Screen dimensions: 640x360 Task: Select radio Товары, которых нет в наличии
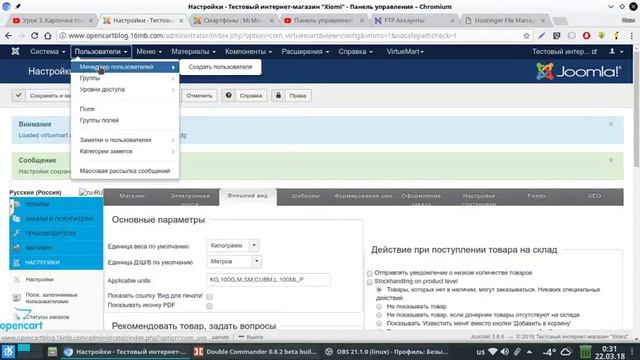(379, 290)
